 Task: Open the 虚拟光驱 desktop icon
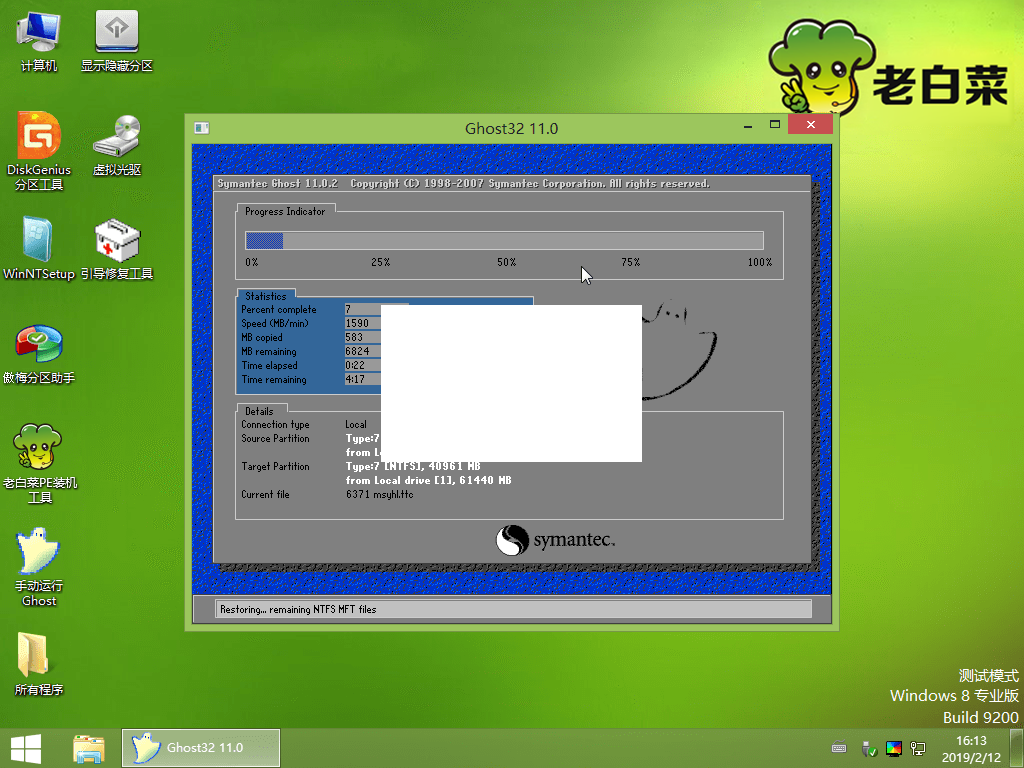(116, 145)
